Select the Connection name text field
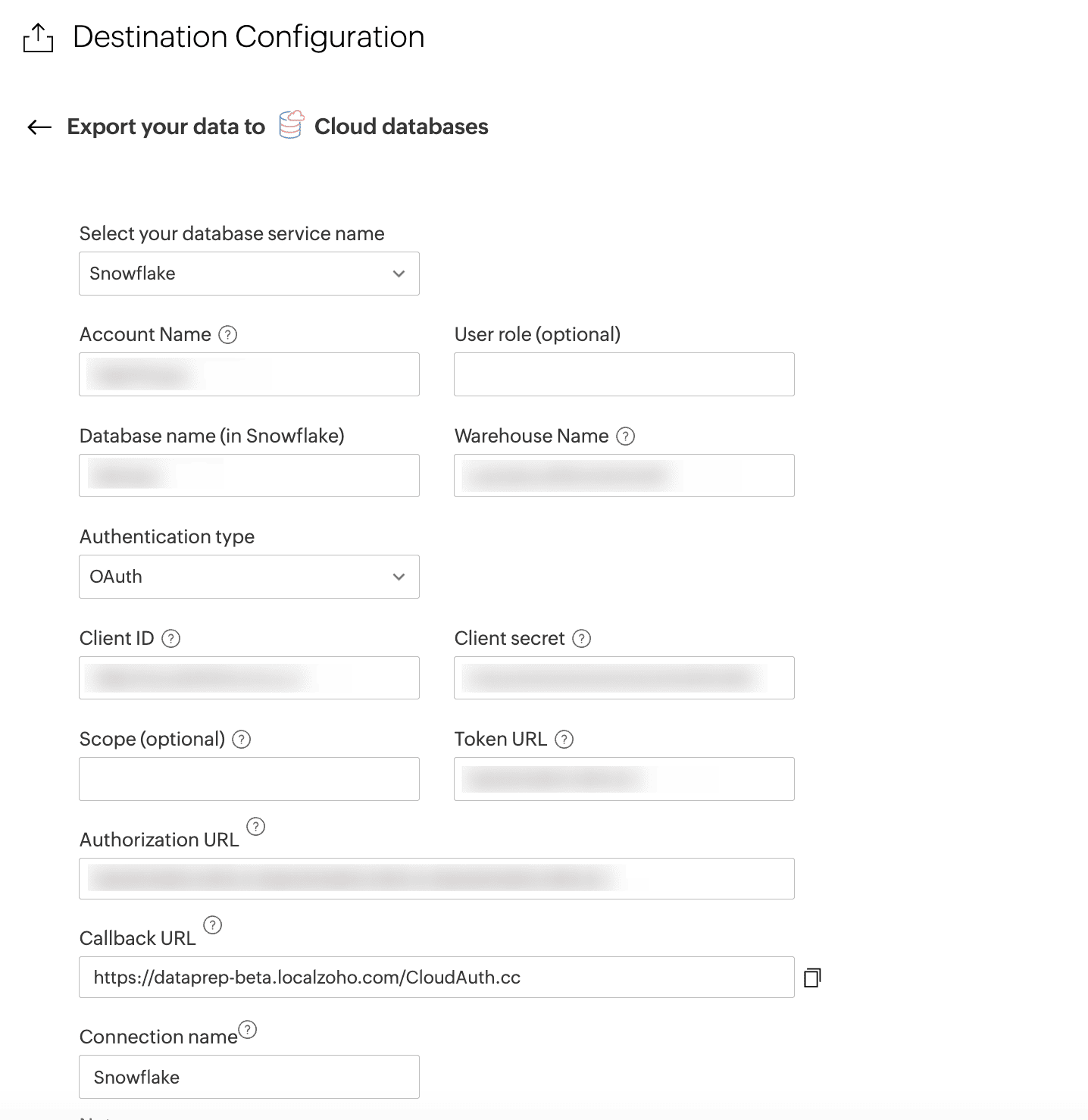The width and height of the screenshot is (1088, 1120). coord(249,1077)
